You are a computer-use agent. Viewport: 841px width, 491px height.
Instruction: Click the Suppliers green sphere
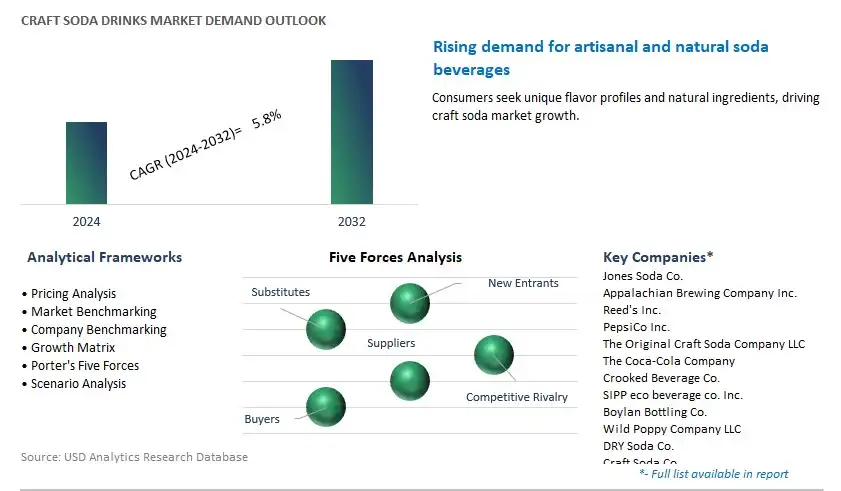click(x=410, y=381)
